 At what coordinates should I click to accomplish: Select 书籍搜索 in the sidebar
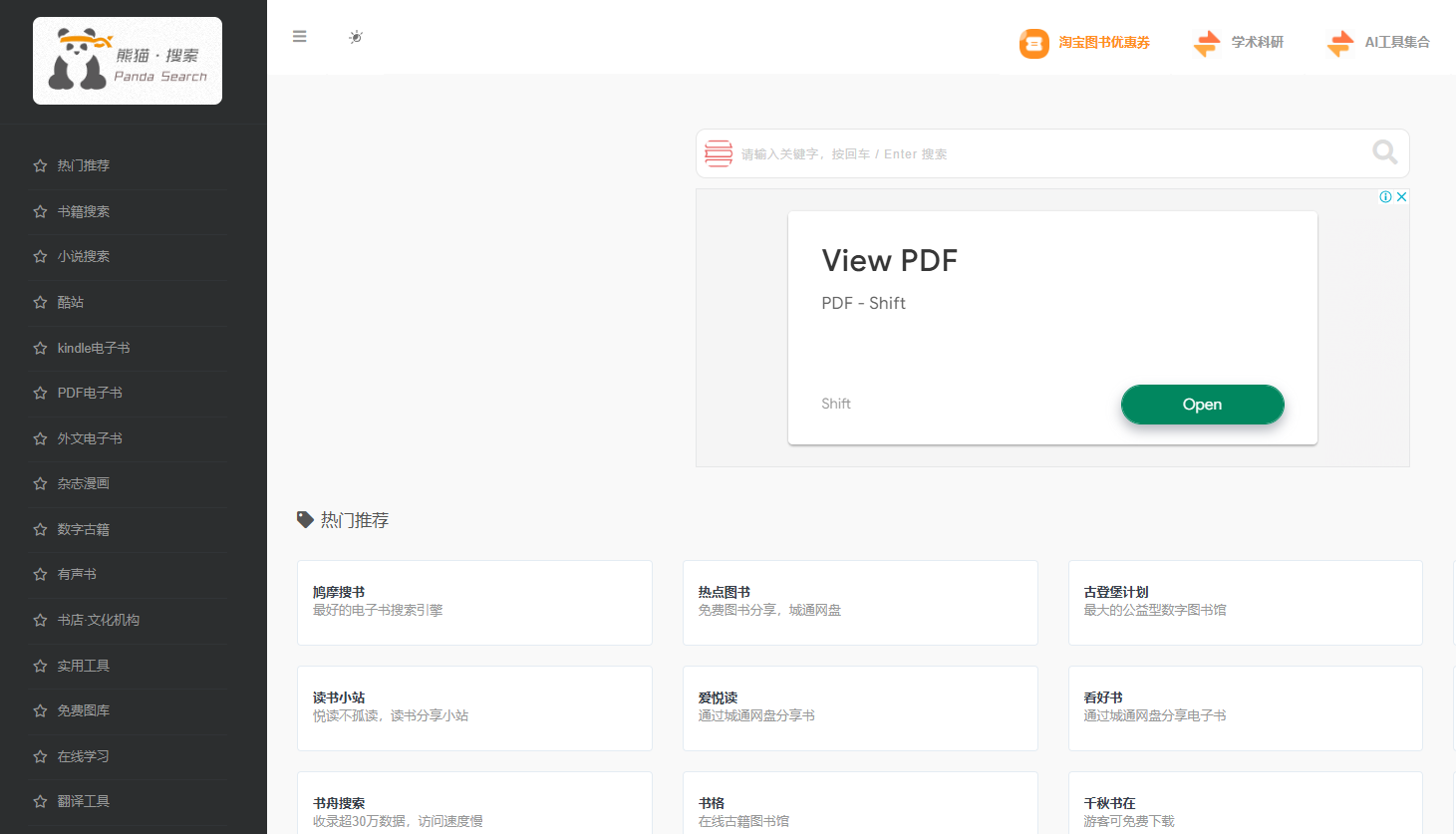84,211
